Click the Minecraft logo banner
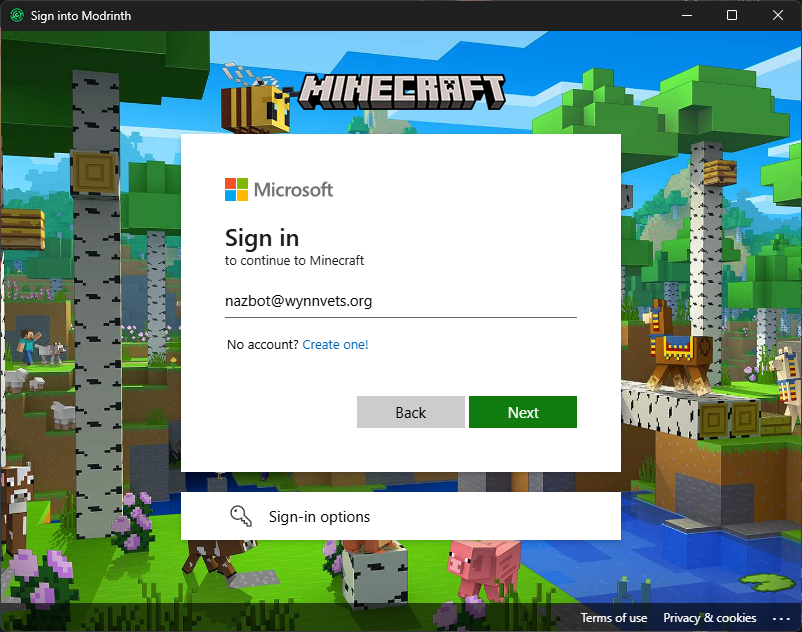 coord(402,92)
